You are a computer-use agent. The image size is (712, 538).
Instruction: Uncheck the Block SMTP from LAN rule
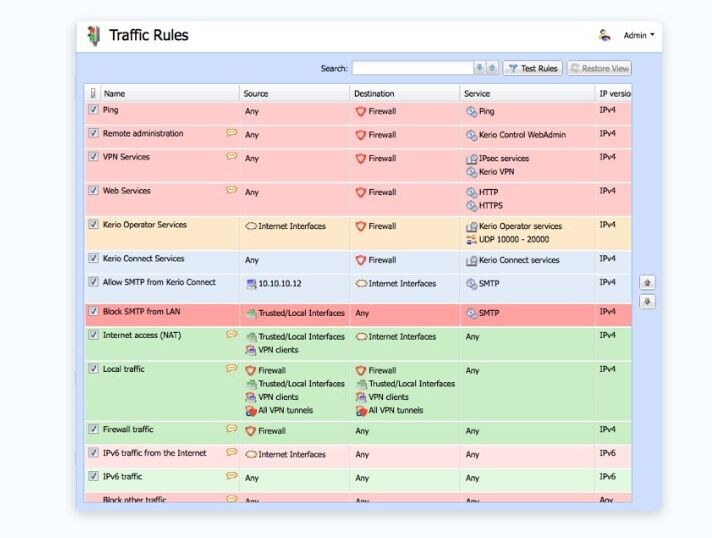coord(93,312)
